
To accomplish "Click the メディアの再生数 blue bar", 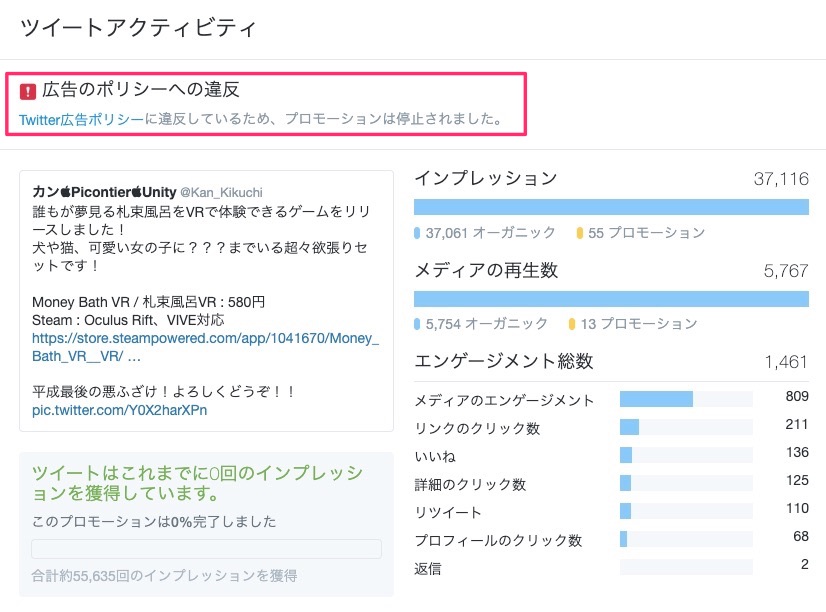I will (x=611, y=299).
